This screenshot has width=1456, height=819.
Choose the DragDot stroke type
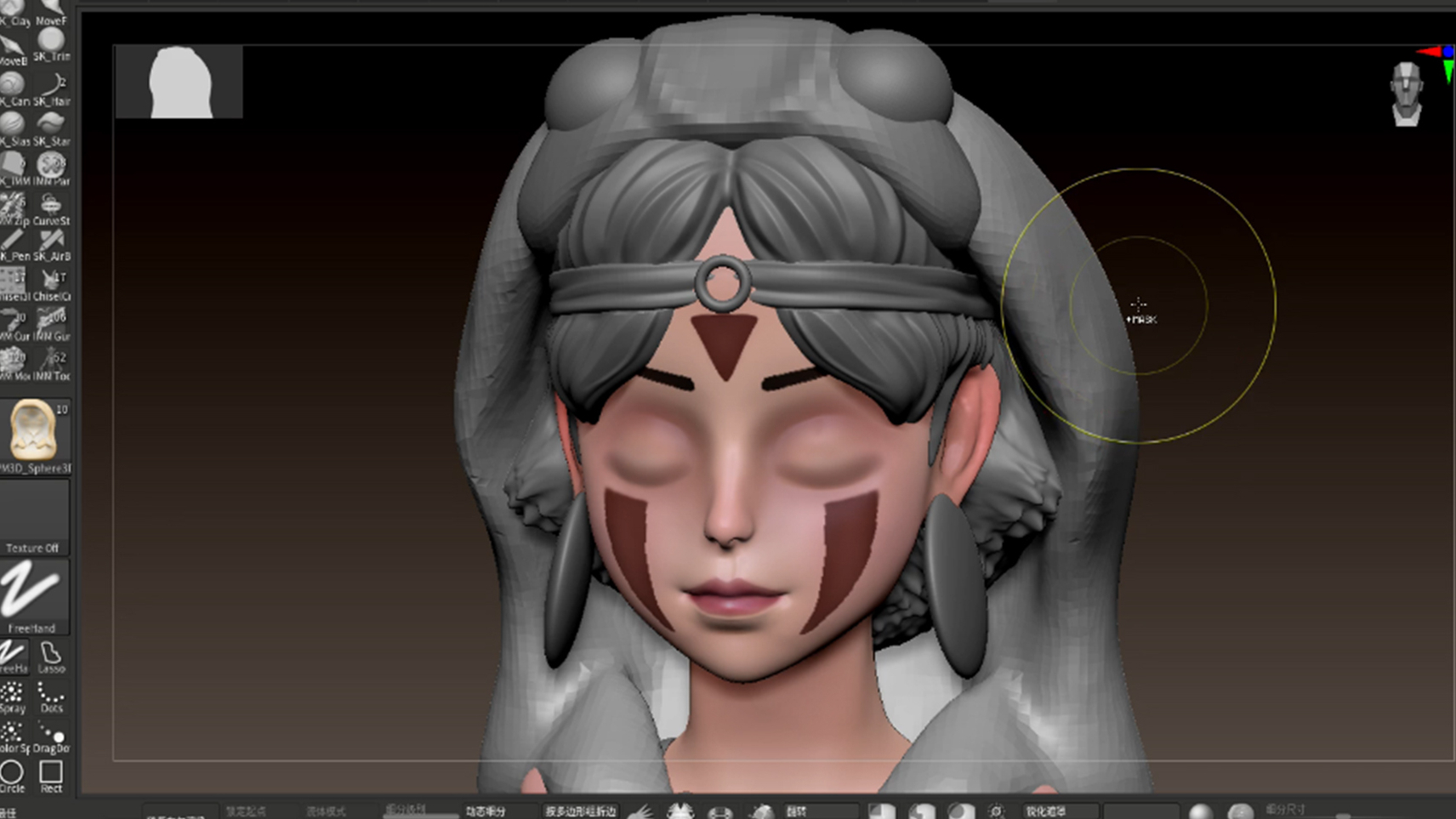pyautogui.click(x=51, y=737)
